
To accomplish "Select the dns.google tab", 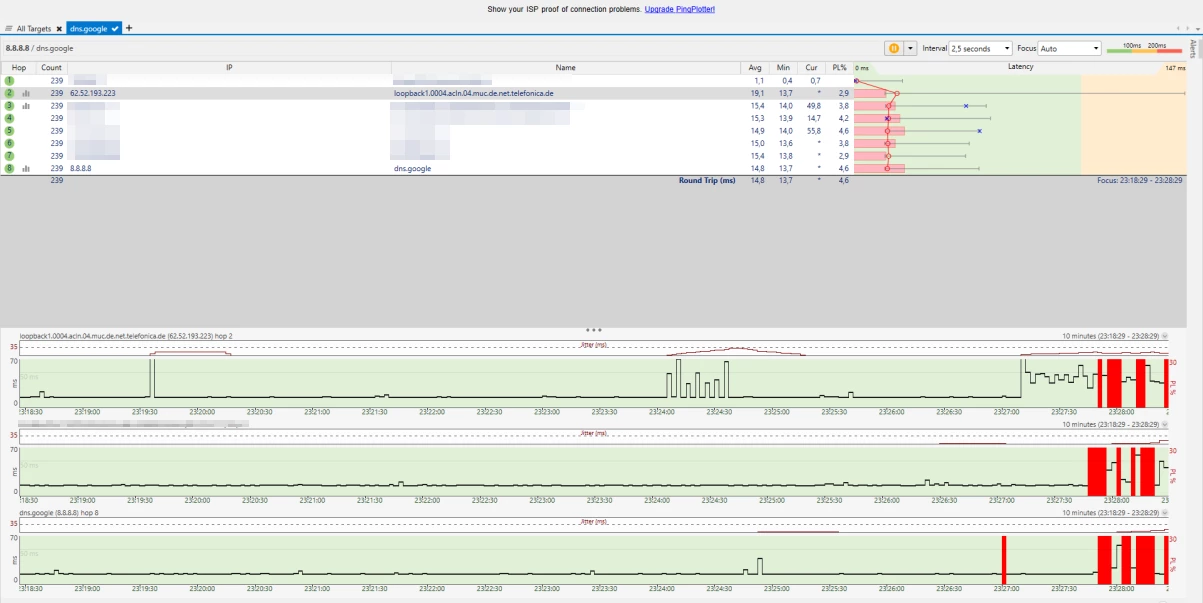I will pos(88,29).
